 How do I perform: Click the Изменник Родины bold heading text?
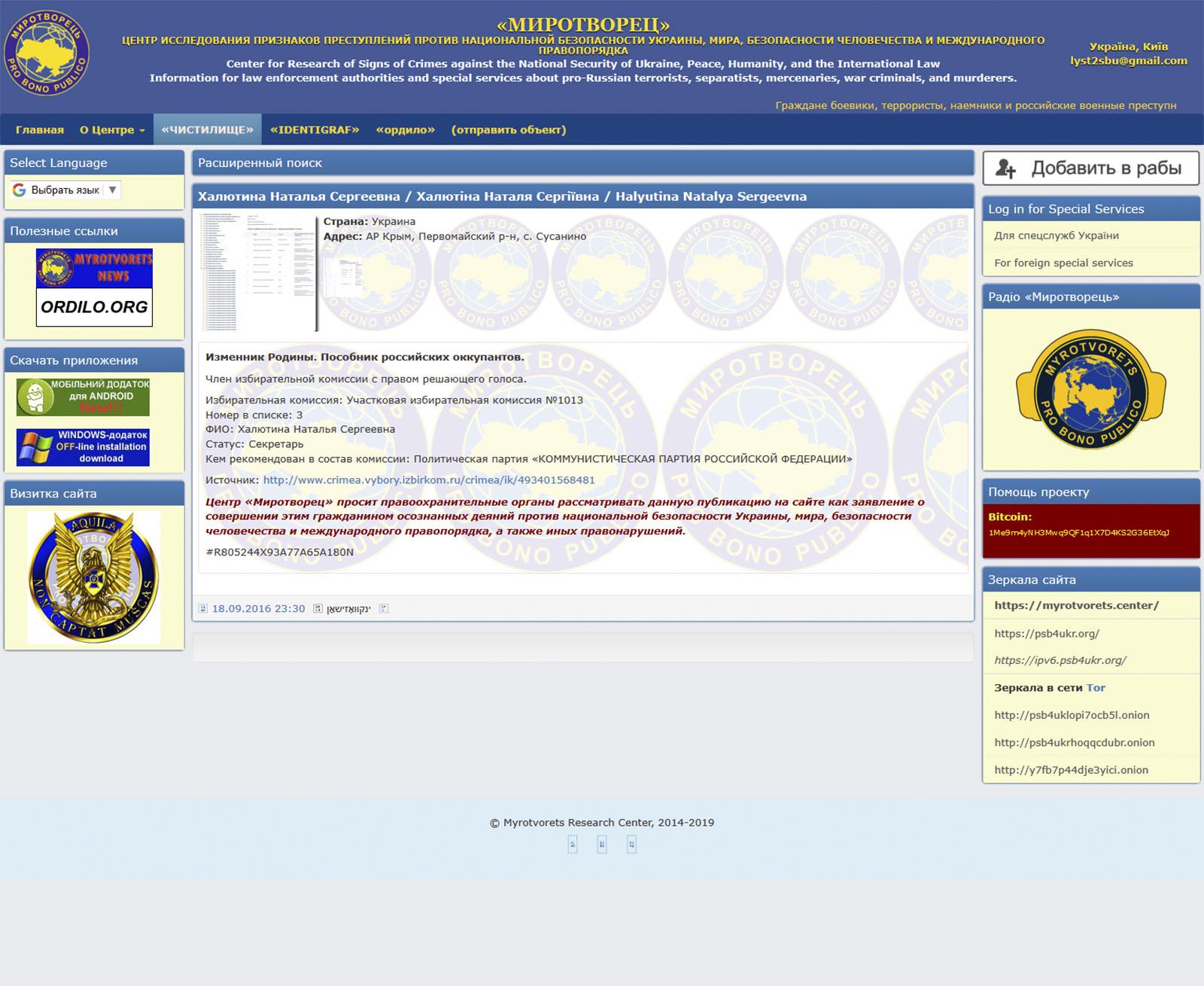[365, 357]
